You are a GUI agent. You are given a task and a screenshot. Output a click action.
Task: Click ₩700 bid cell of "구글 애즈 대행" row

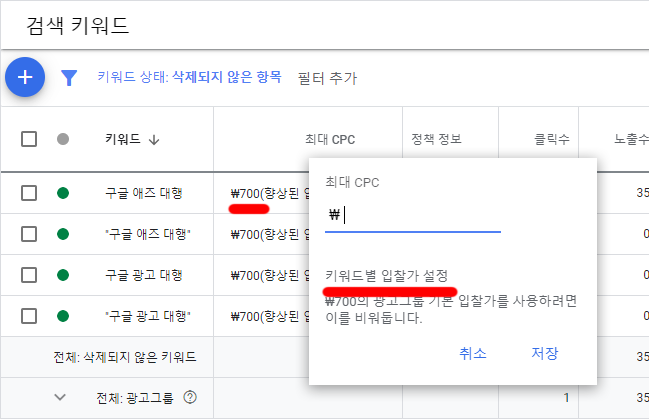click(269, 234)
